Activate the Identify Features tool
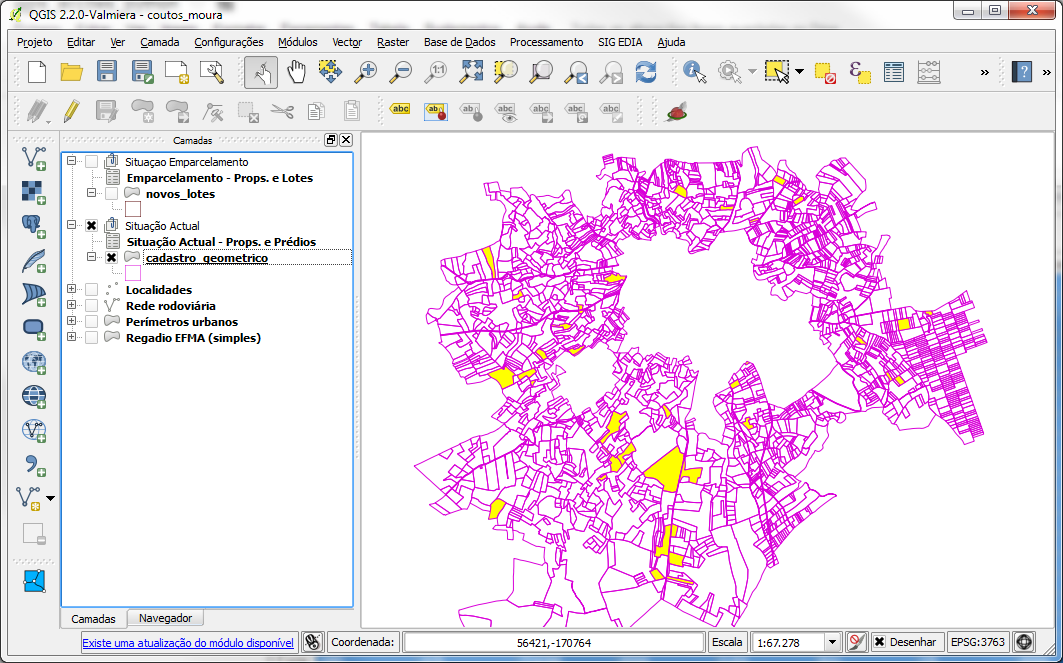The width and height of the screenshot is (1063, 663). pyautogui.click(x=694, y=72)
